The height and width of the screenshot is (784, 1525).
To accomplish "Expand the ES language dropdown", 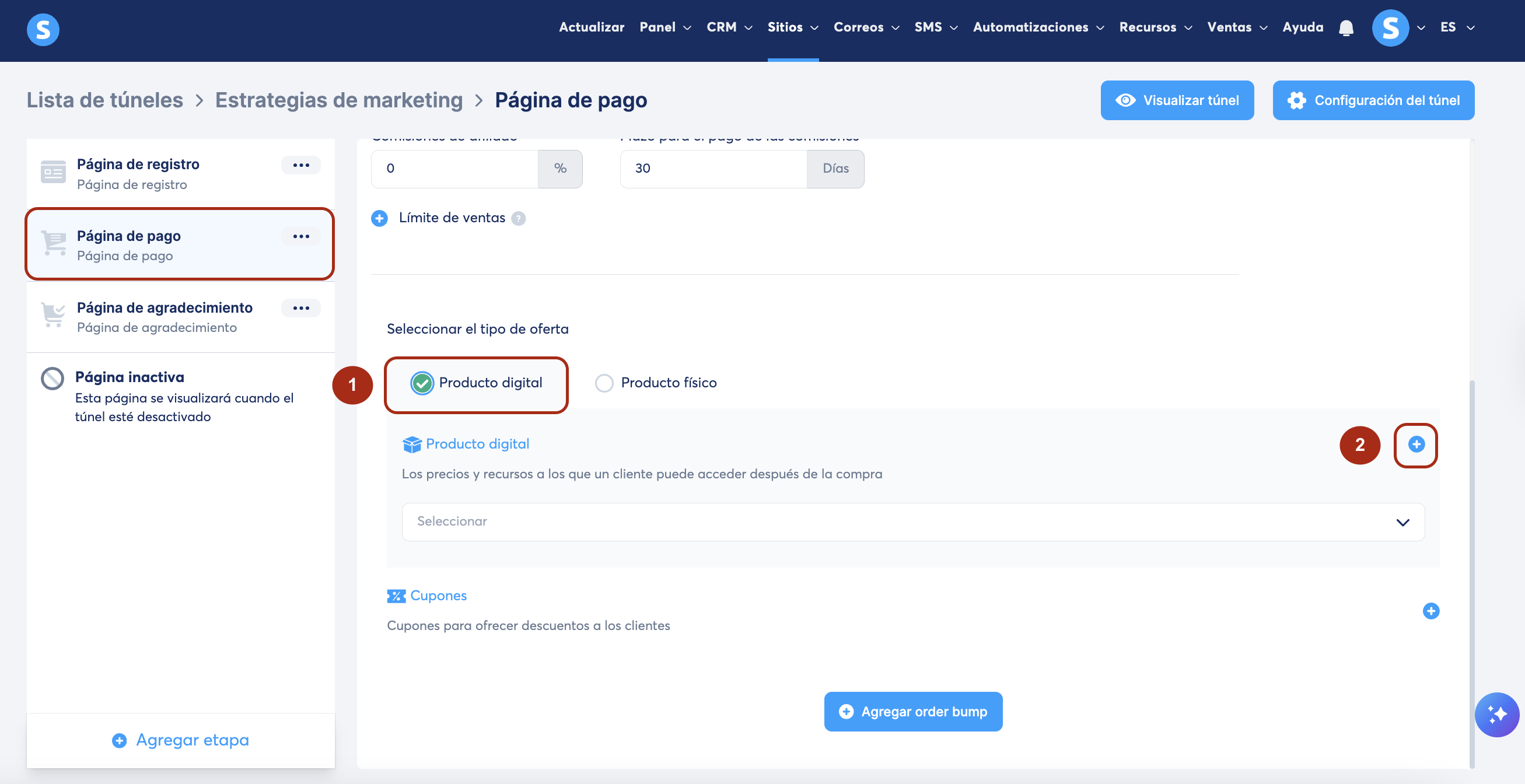I will 1457,27.
